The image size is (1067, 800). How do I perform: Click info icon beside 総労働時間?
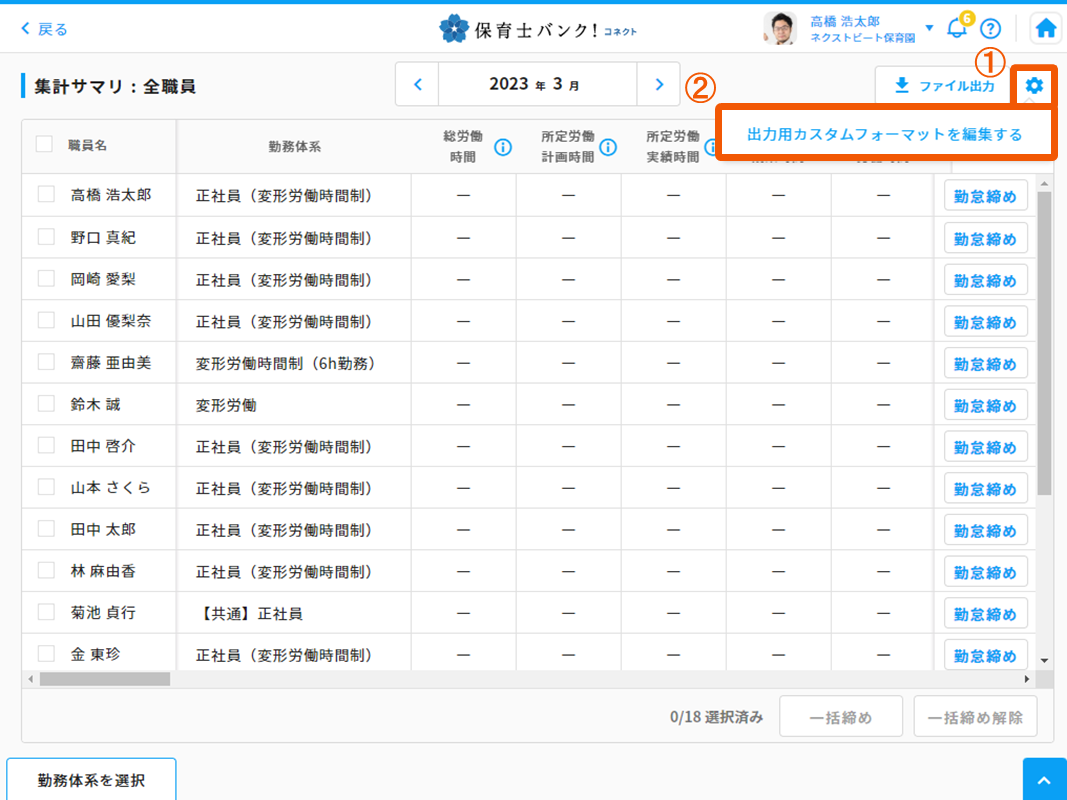502,147
